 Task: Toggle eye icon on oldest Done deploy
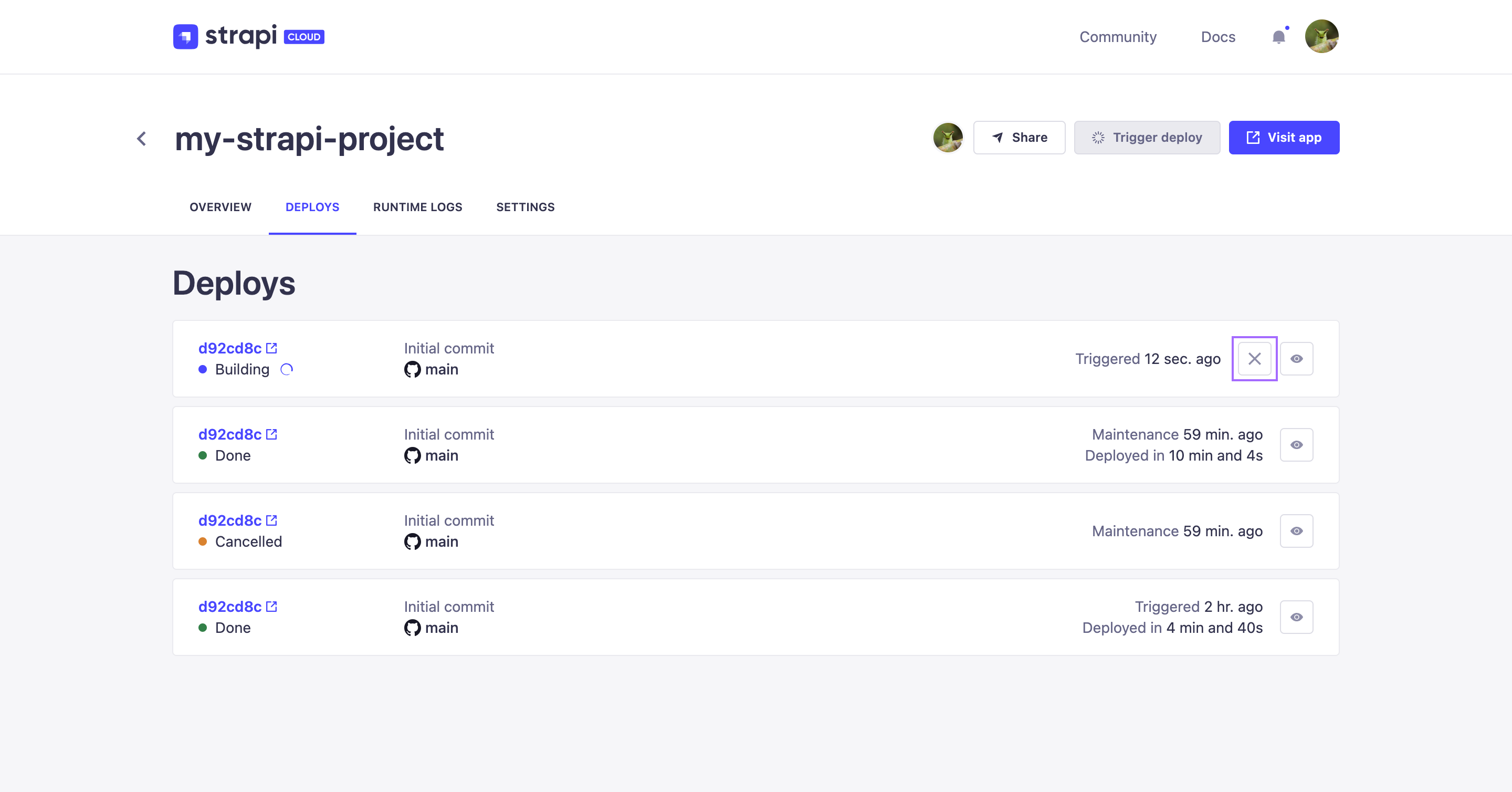1296,617
